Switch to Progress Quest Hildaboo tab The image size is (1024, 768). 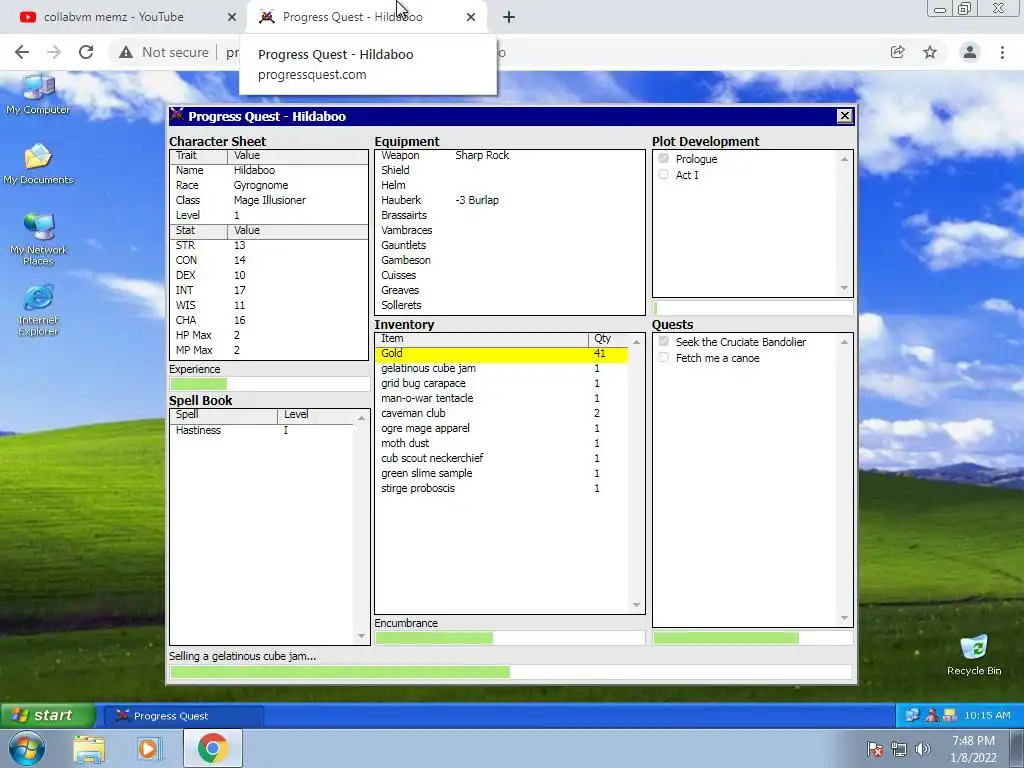click(366, 17)
